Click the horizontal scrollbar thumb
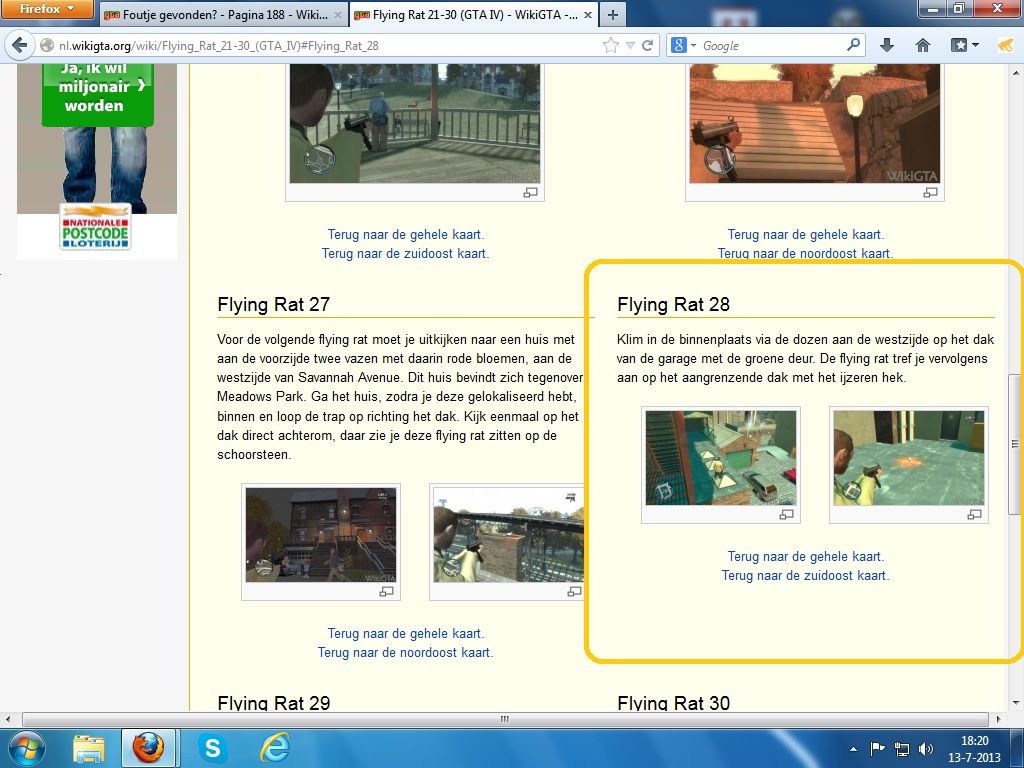 coord(504,719)
